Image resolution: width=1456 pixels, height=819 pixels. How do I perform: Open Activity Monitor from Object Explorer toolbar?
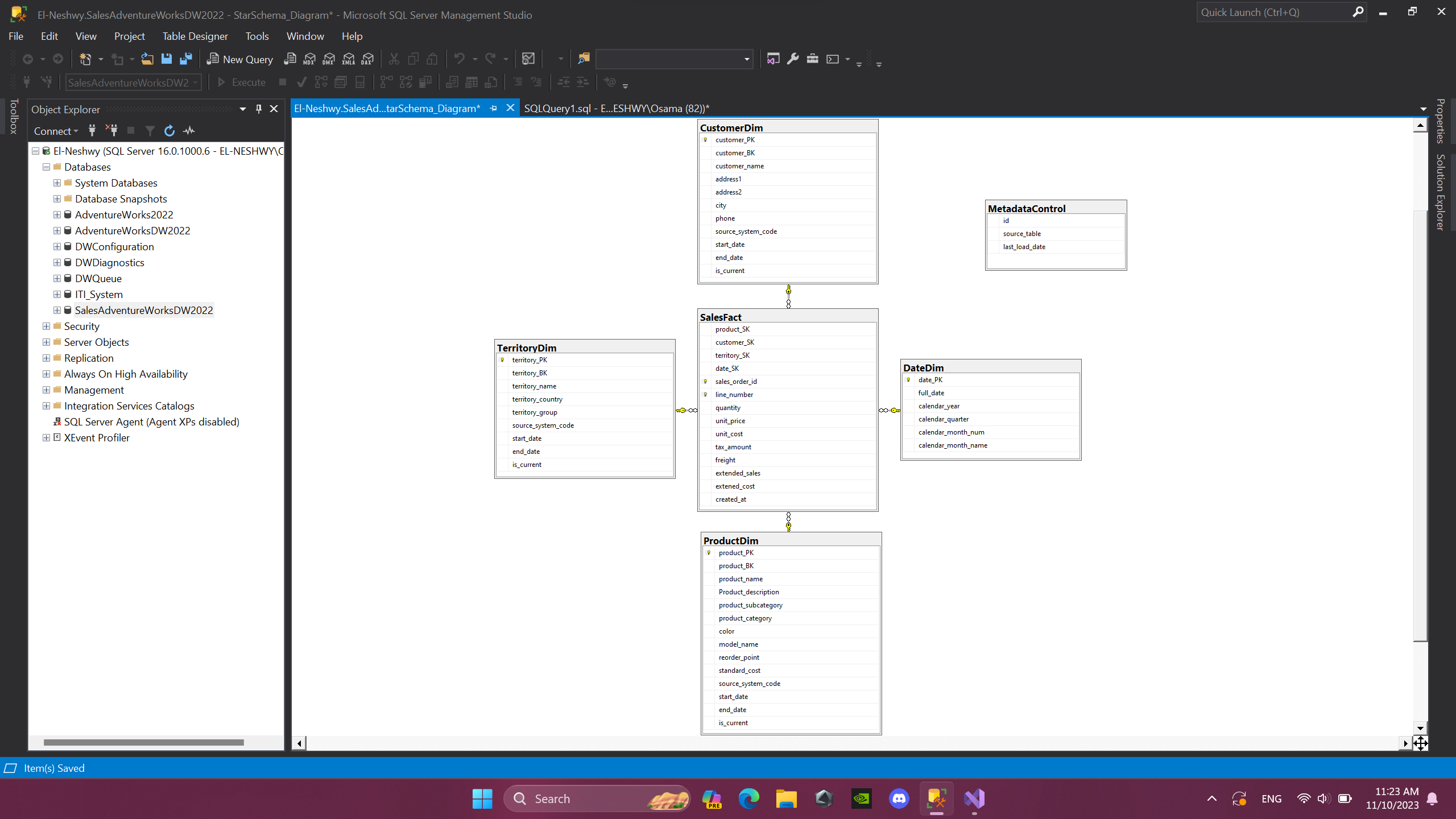[188, 131]
